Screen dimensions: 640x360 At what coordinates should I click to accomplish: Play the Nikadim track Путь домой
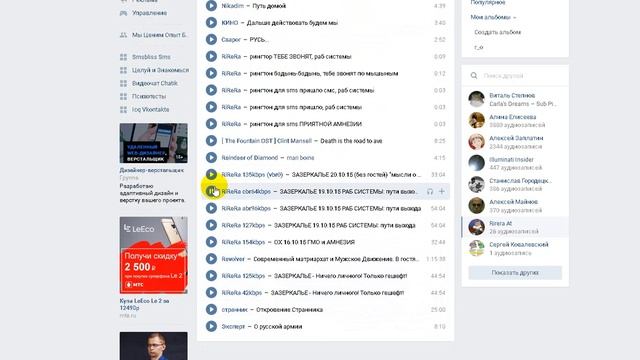click(211, 6)
